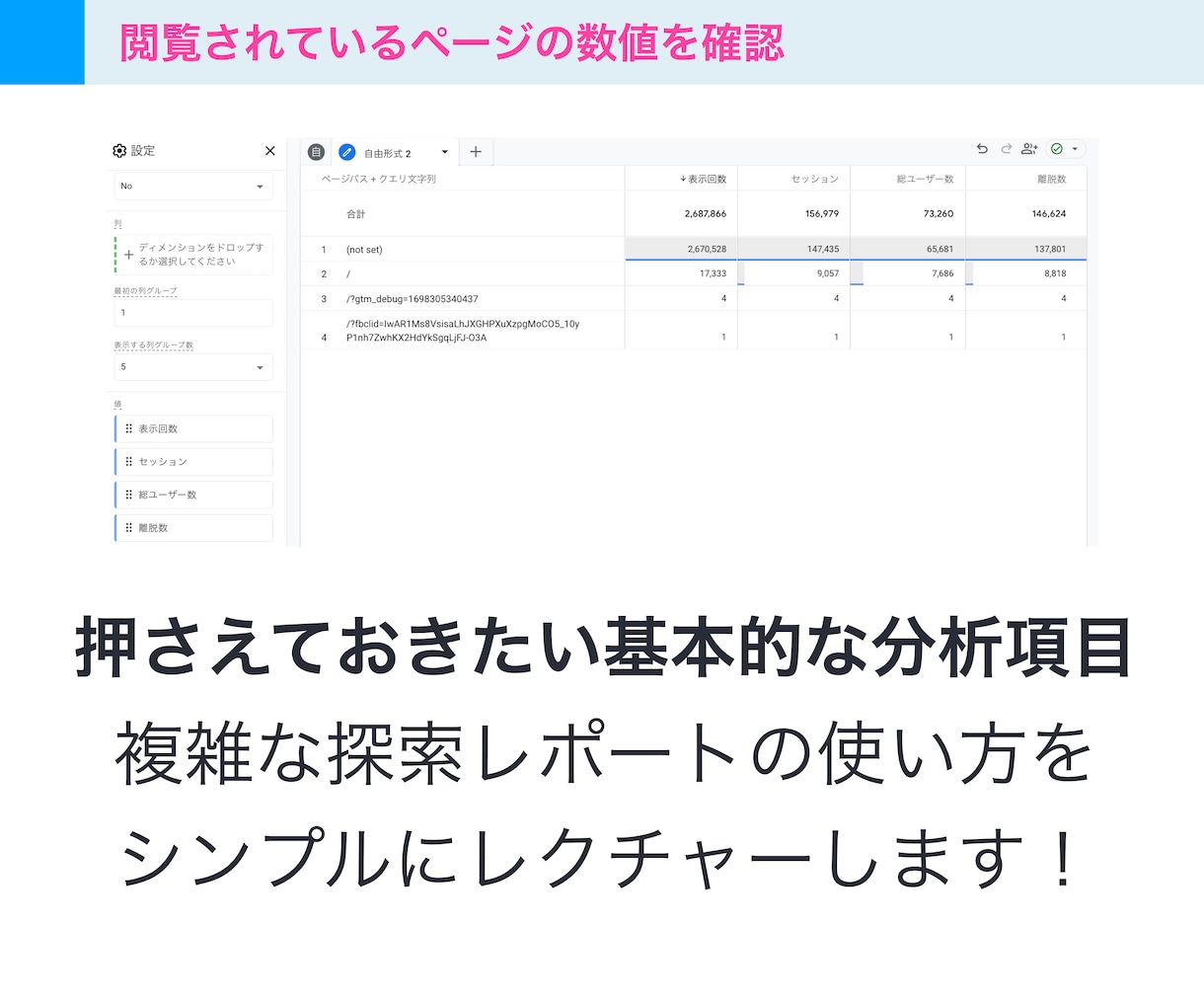Image resolution: width=1204 pixels, height=1002 pixels.
Task: Click the ディメンションをドロップするか選択してください area
Action: [x=193, y=255]
